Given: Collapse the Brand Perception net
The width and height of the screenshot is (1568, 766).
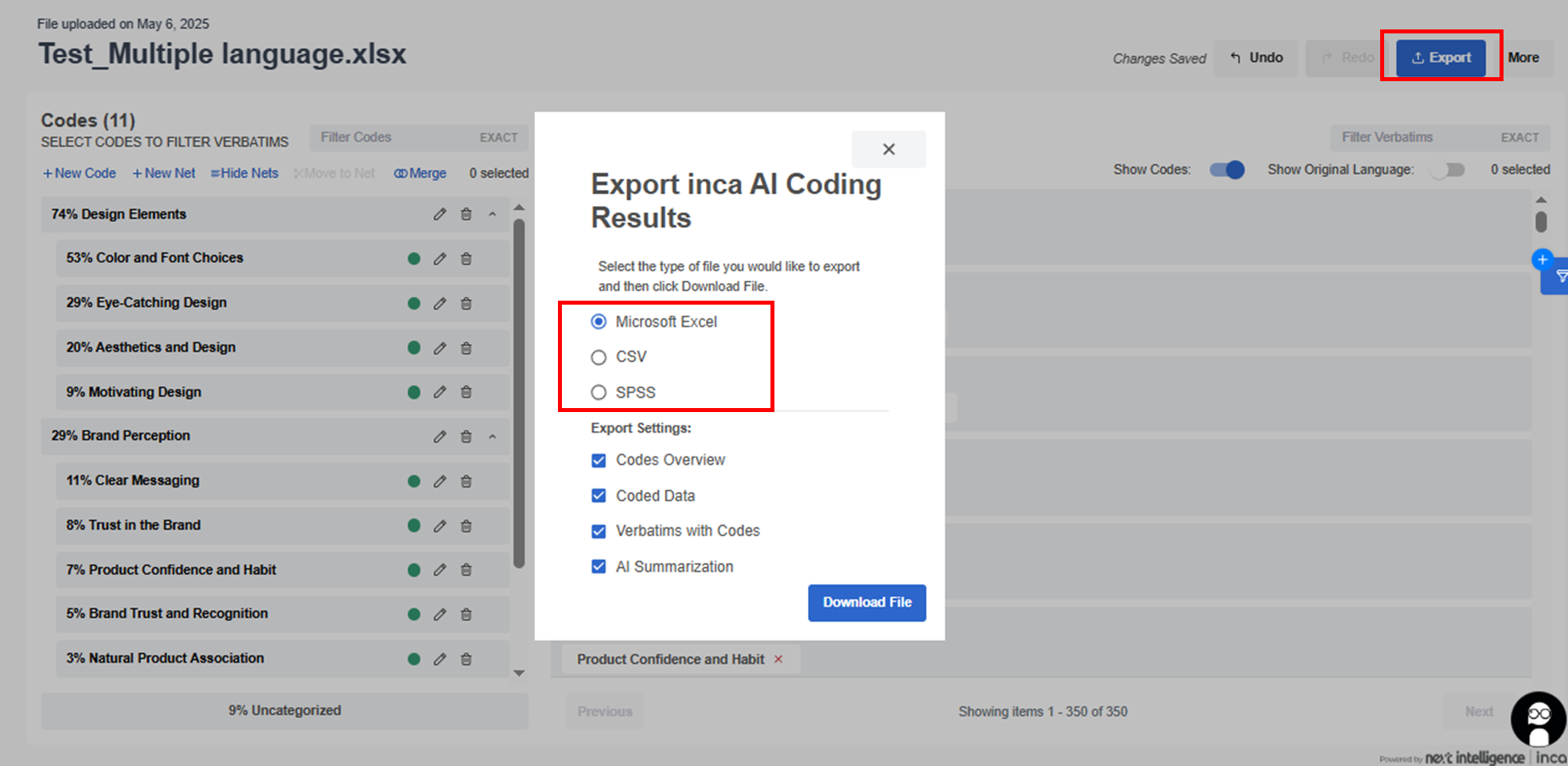Looking at the screenshot, I should [x=493, y=436].
